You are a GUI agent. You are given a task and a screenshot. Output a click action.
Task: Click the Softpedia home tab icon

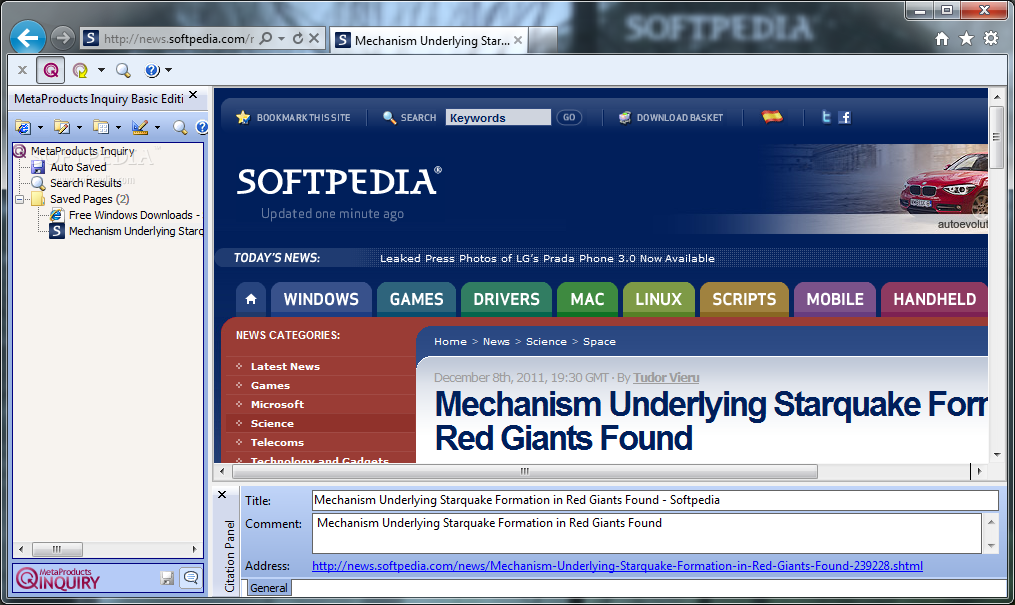tap(251, 300)
